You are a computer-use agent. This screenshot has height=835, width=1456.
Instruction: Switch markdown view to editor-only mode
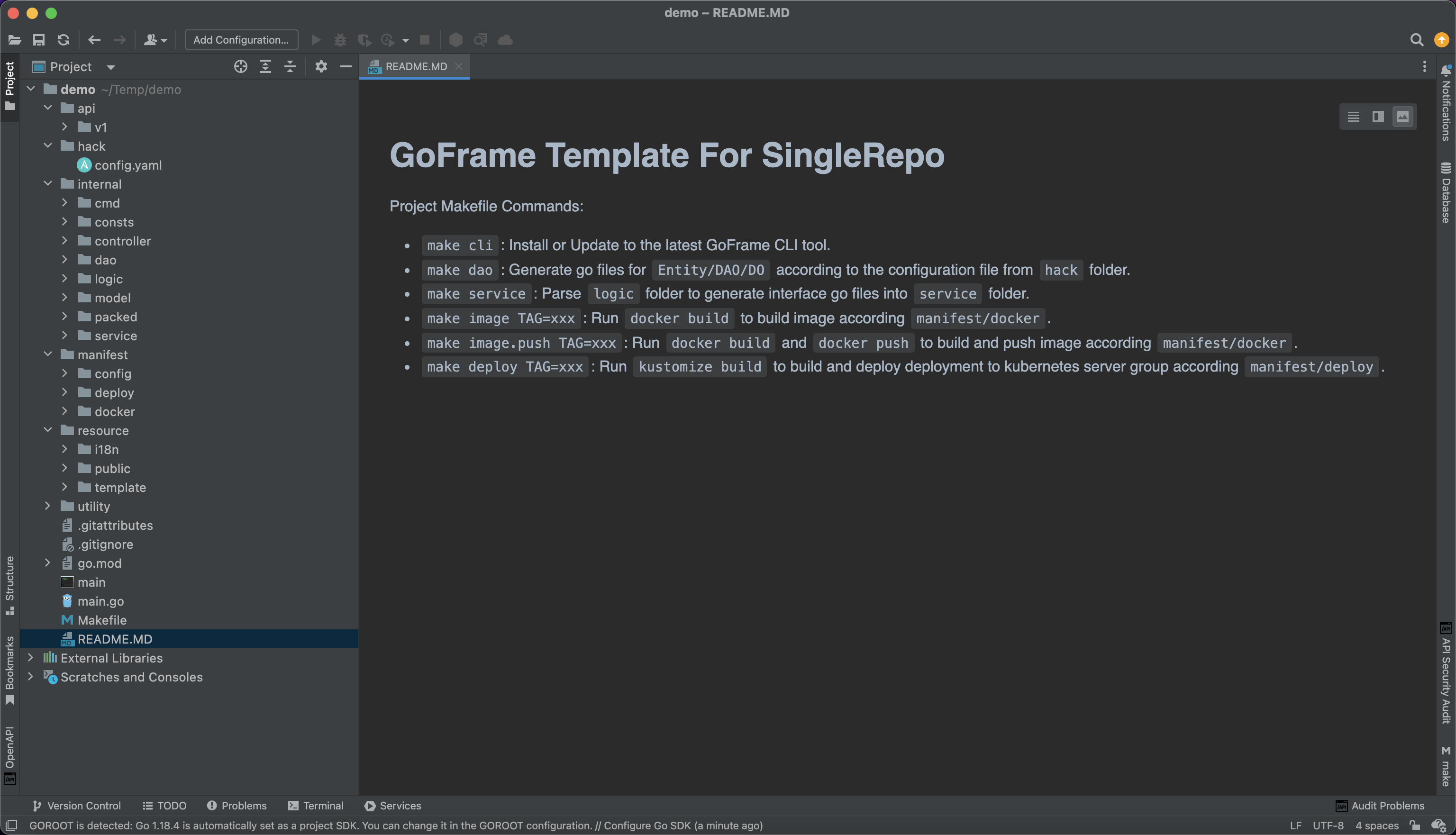coord(1352,117)
